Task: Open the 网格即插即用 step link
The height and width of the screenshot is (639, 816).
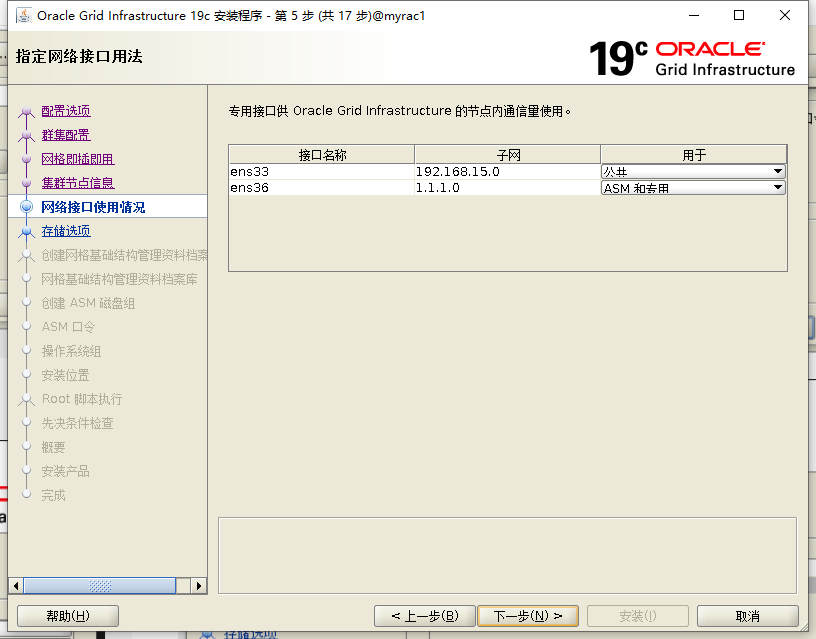Action: tap(78, 159)
